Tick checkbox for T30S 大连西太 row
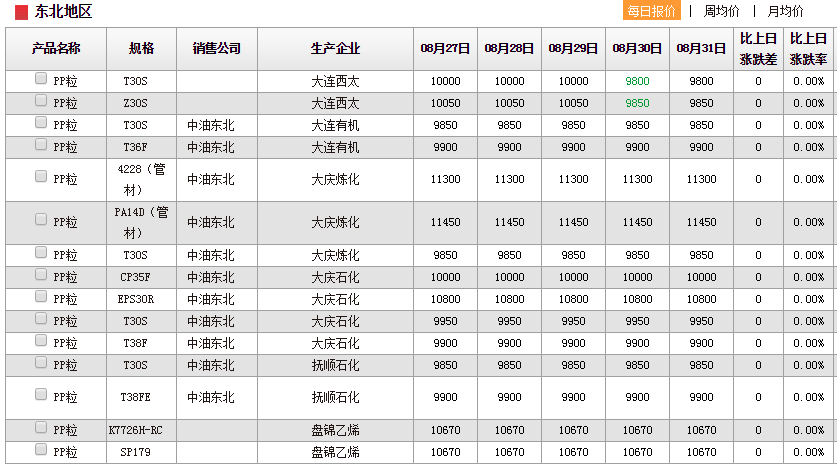Viewport: 837px width, 465px height. click(x=41, y=78)
